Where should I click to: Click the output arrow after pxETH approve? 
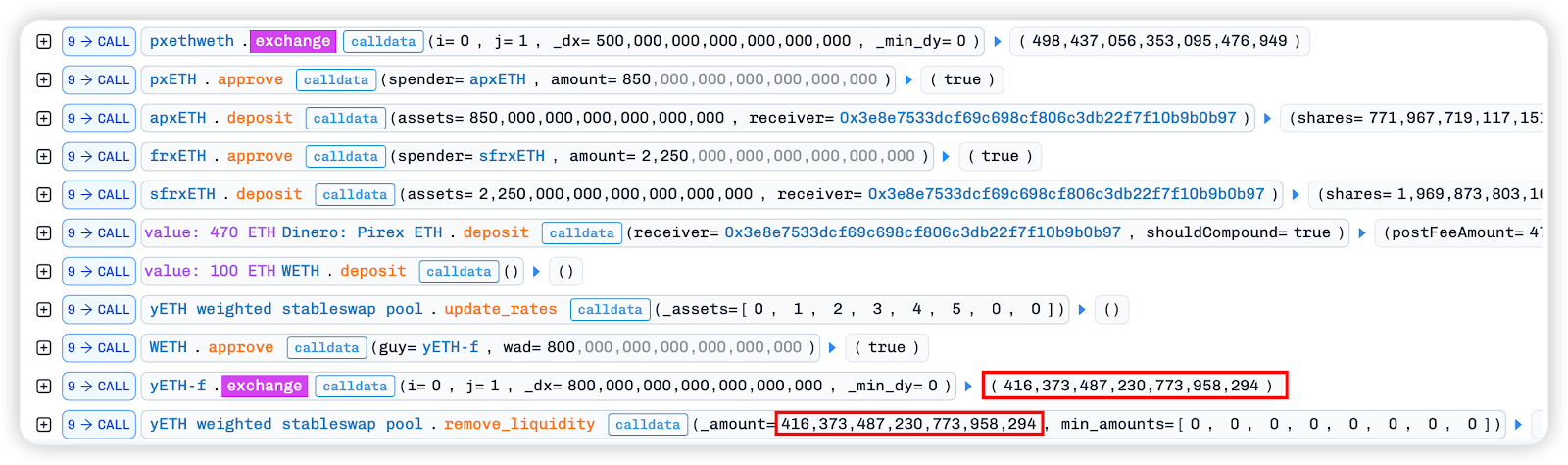[908, 80]
